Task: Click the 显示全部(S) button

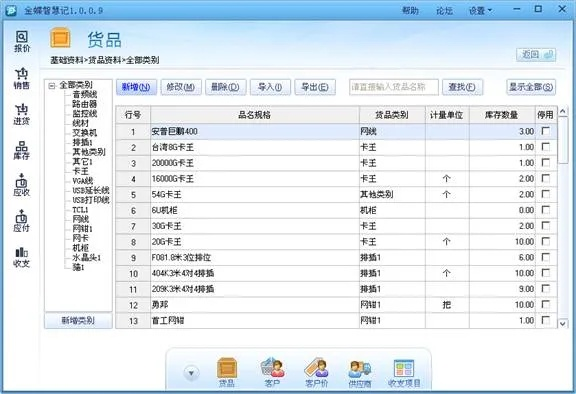Action: tap(531, 87)
